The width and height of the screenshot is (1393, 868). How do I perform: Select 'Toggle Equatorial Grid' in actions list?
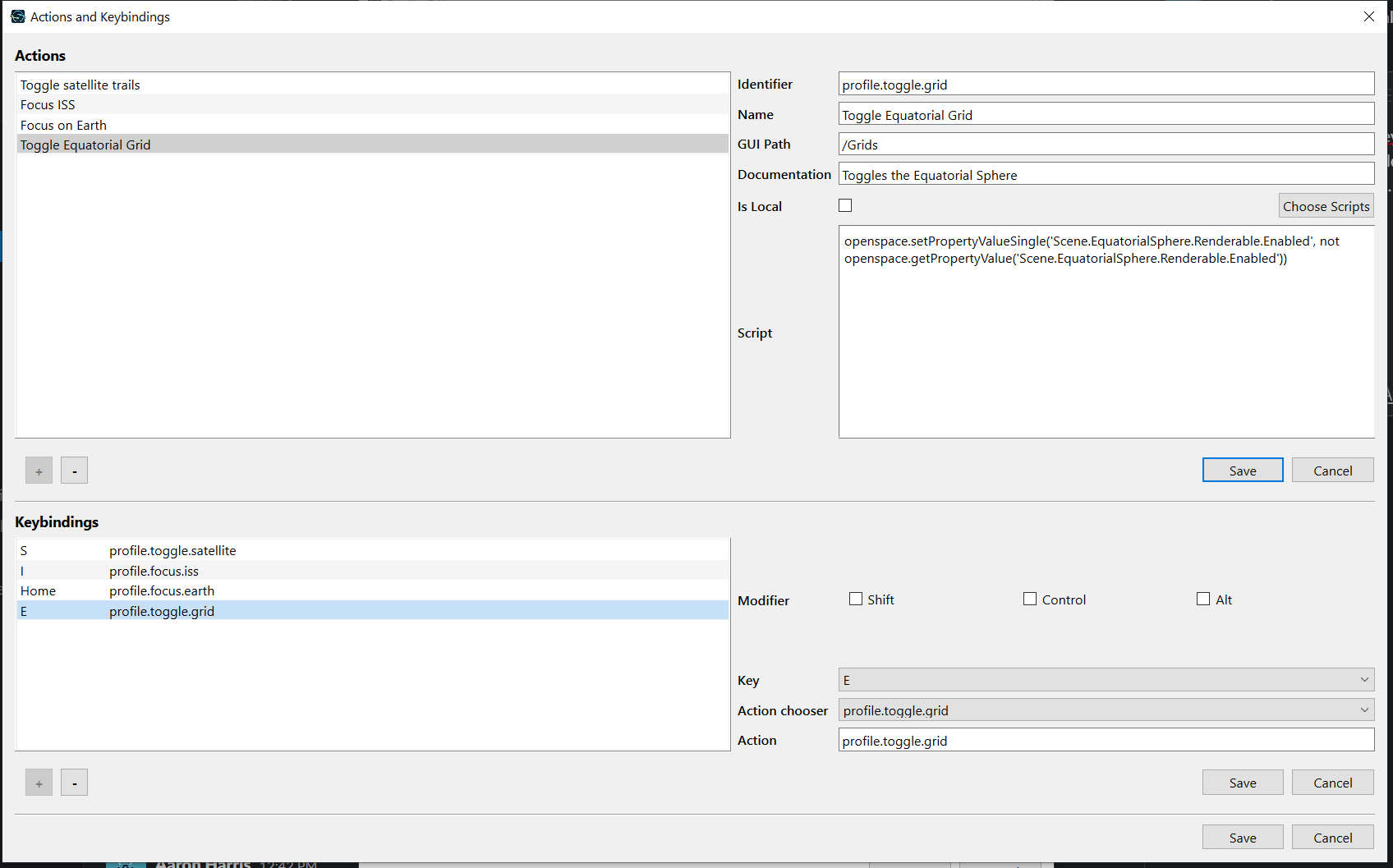372,145
